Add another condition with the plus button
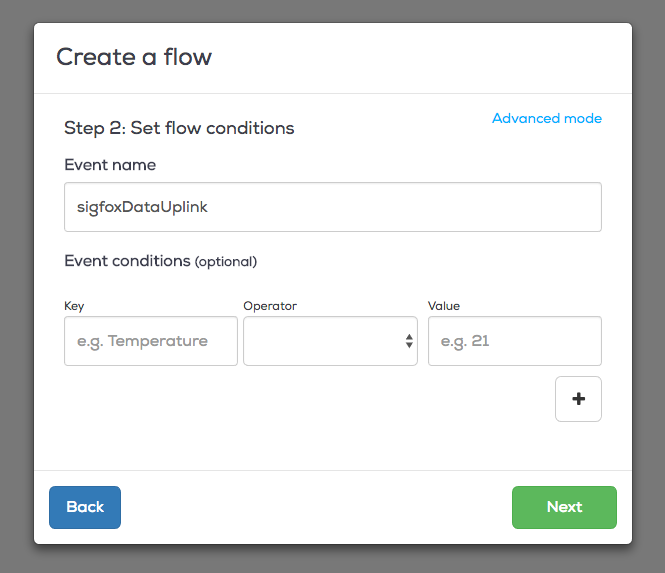Image resolution: width=665 pixels, height=573 pixels. pos(578,399)
